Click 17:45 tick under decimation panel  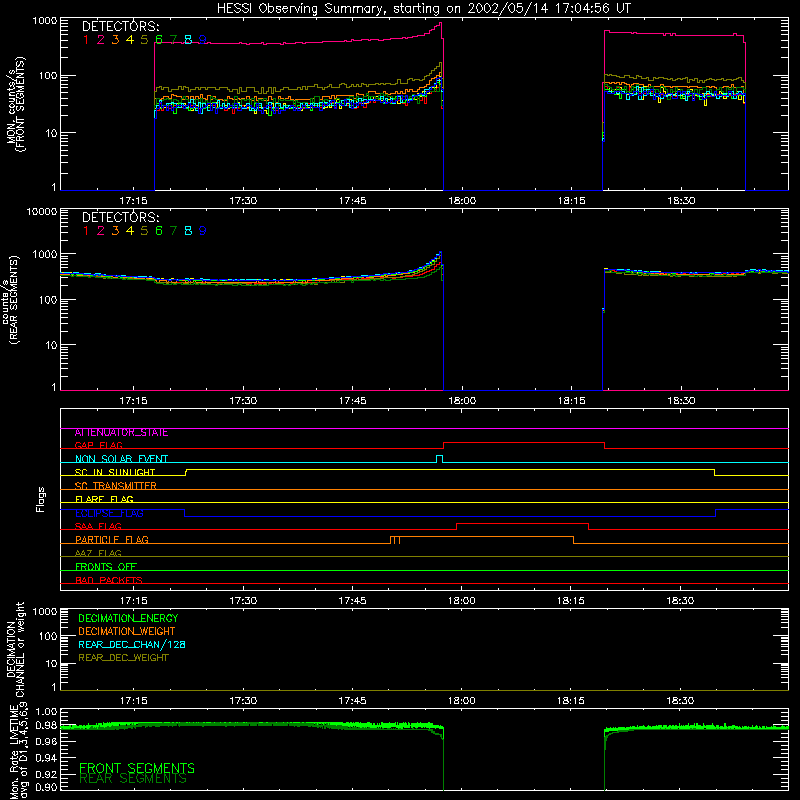coord(353,701)
